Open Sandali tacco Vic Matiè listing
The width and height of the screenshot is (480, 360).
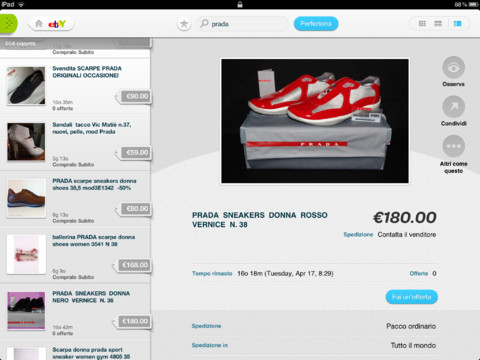[x=75, y=143]
